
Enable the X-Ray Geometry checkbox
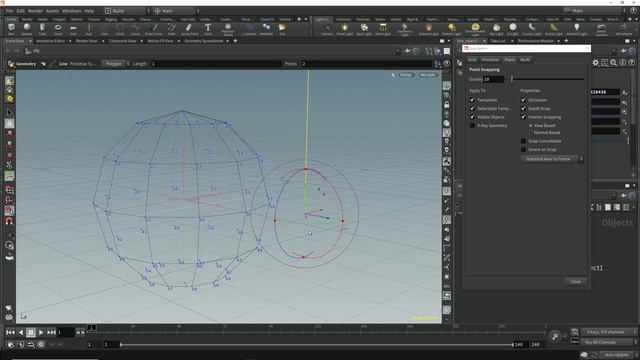coord(473,126)
